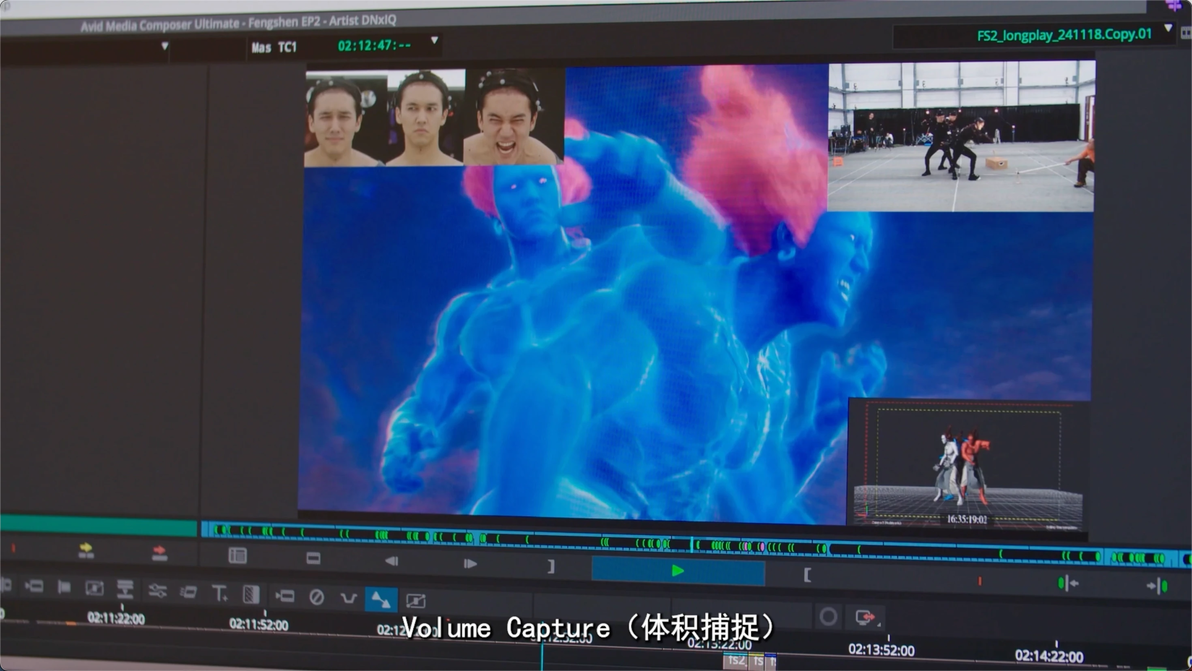Image resolution: width=1192 pixels, height=671 pixels.
Task: Toggle the highlighted blue two-triangle button
Action: pyautogui.click(x=381, y=600)
